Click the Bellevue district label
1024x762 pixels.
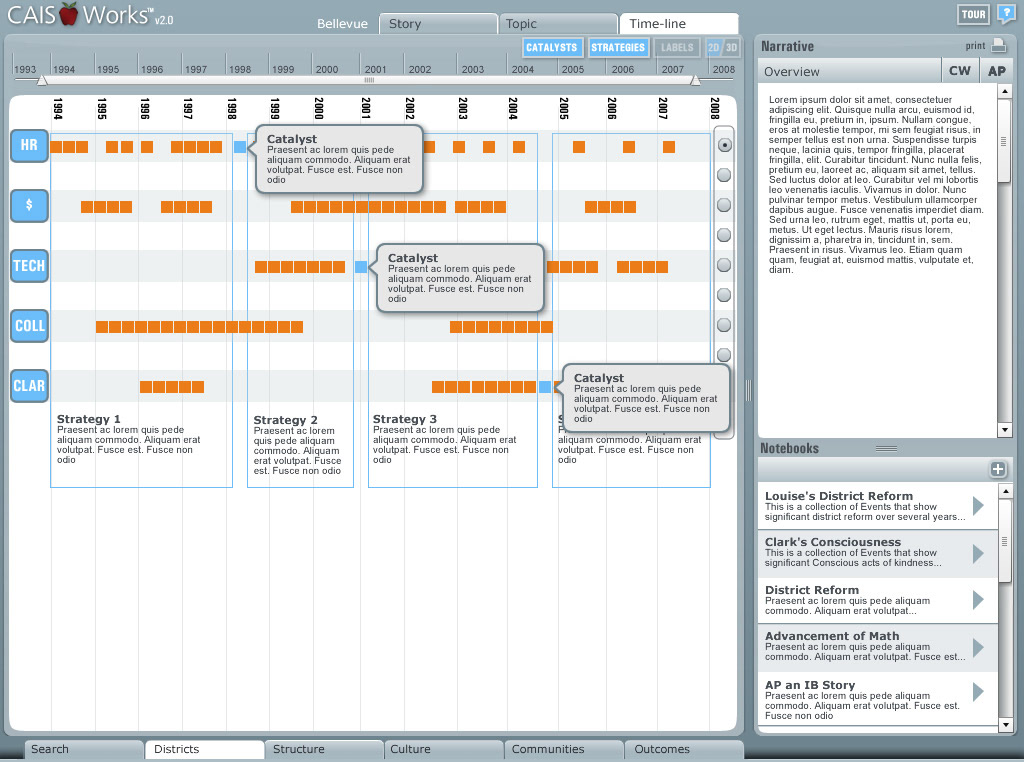point(342,24)
